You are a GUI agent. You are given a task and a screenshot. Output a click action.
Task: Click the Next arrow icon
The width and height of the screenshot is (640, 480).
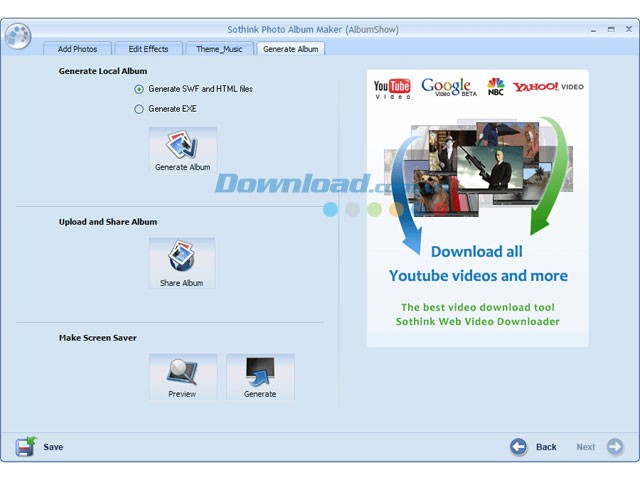coord(615,447)
